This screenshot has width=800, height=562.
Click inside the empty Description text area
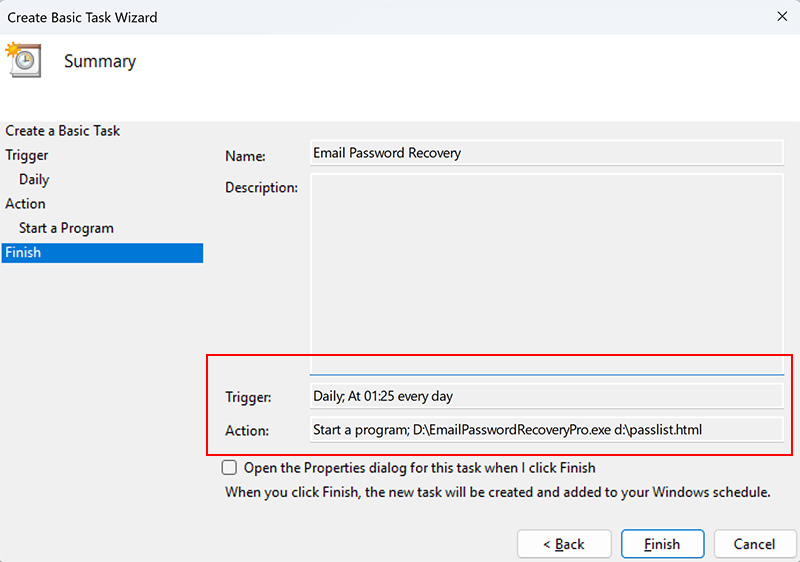pos(546,270)
